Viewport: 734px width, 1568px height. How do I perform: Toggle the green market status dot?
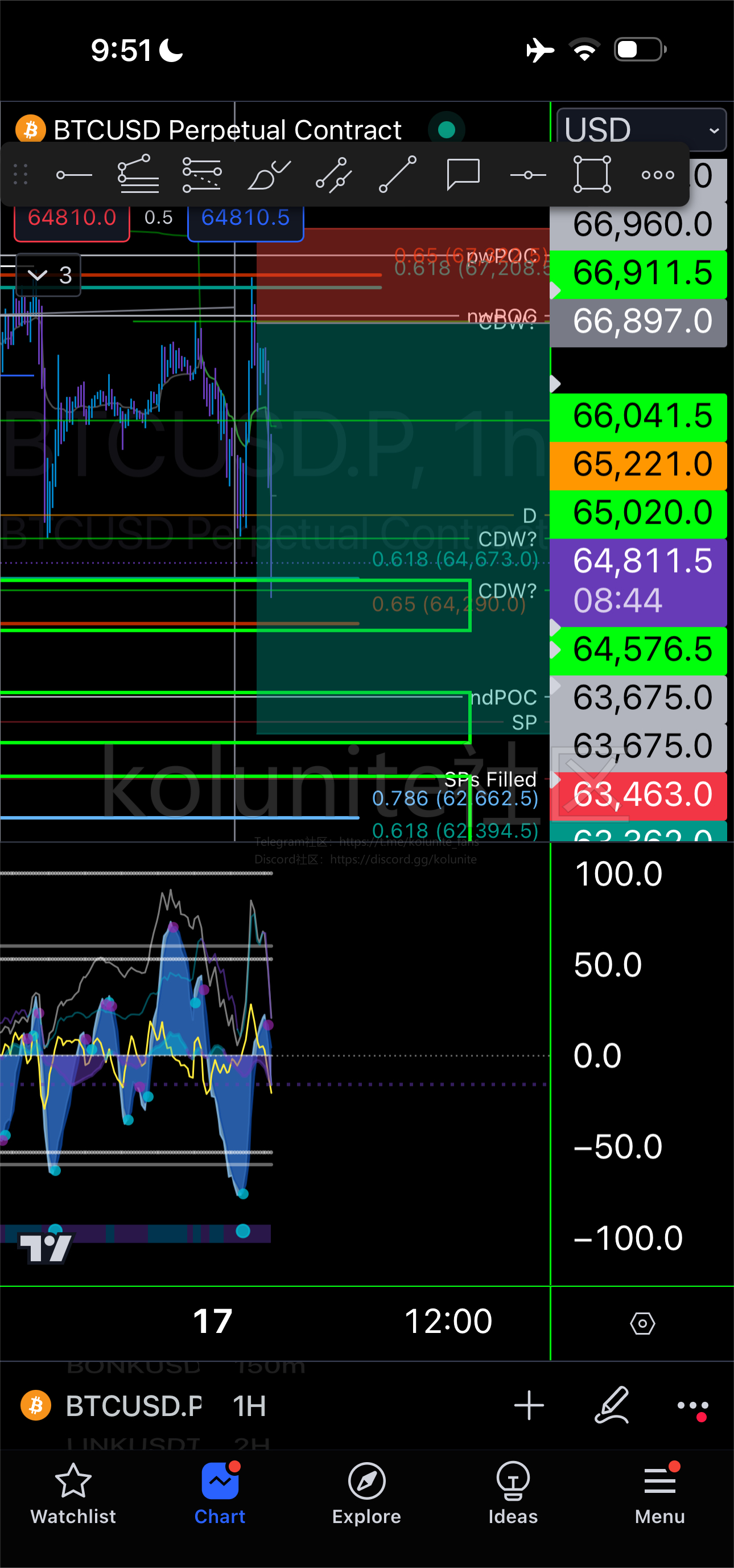[447, 130]
